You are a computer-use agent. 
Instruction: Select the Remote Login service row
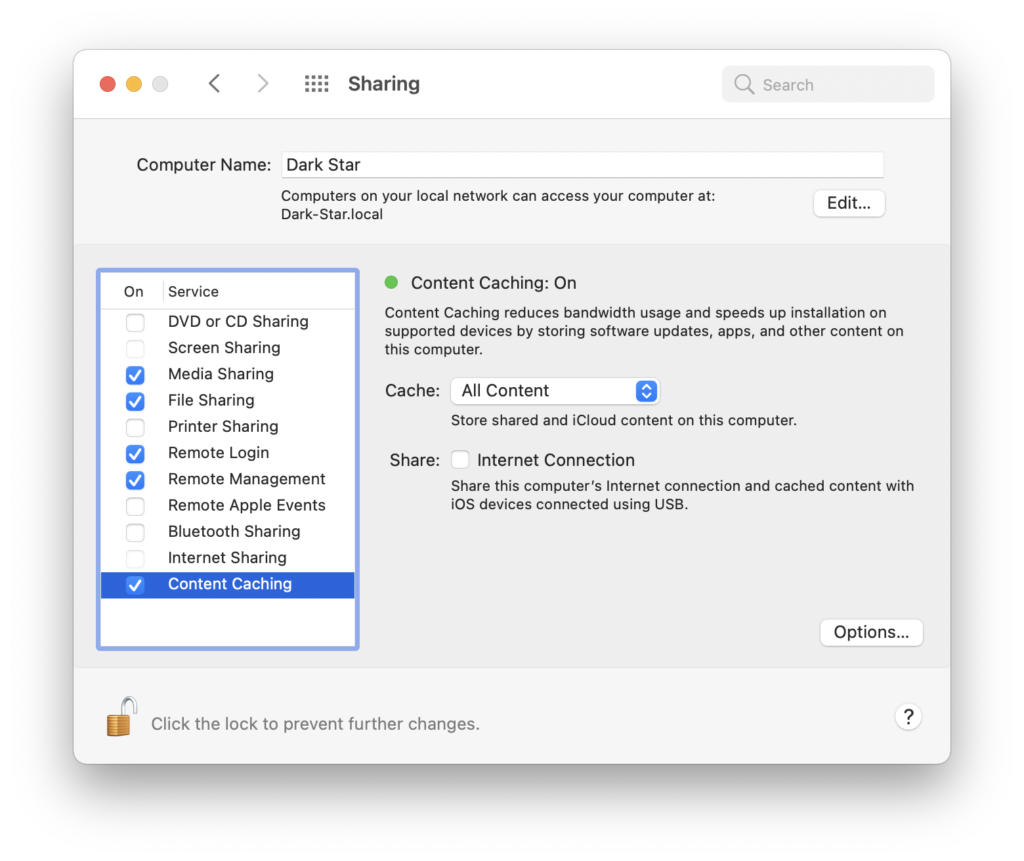[227, 453]
